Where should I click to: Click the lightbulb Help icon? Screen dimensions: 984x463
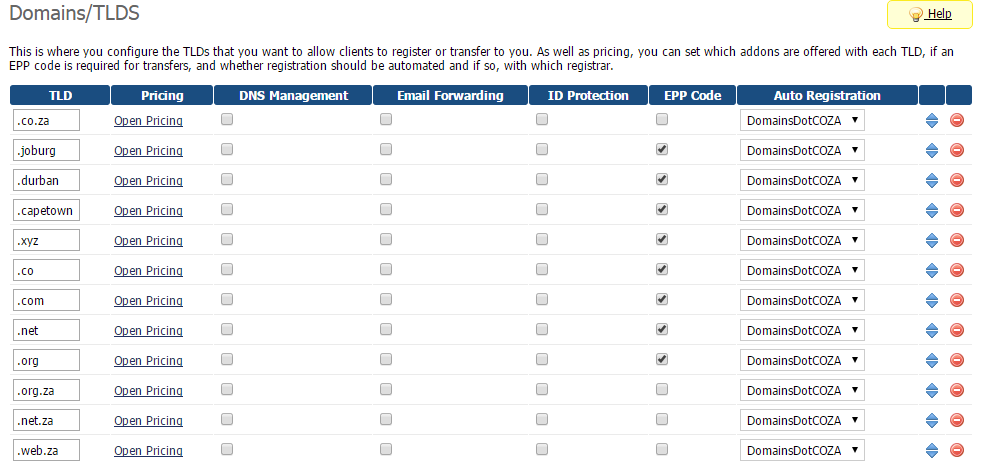pos(916,14)
